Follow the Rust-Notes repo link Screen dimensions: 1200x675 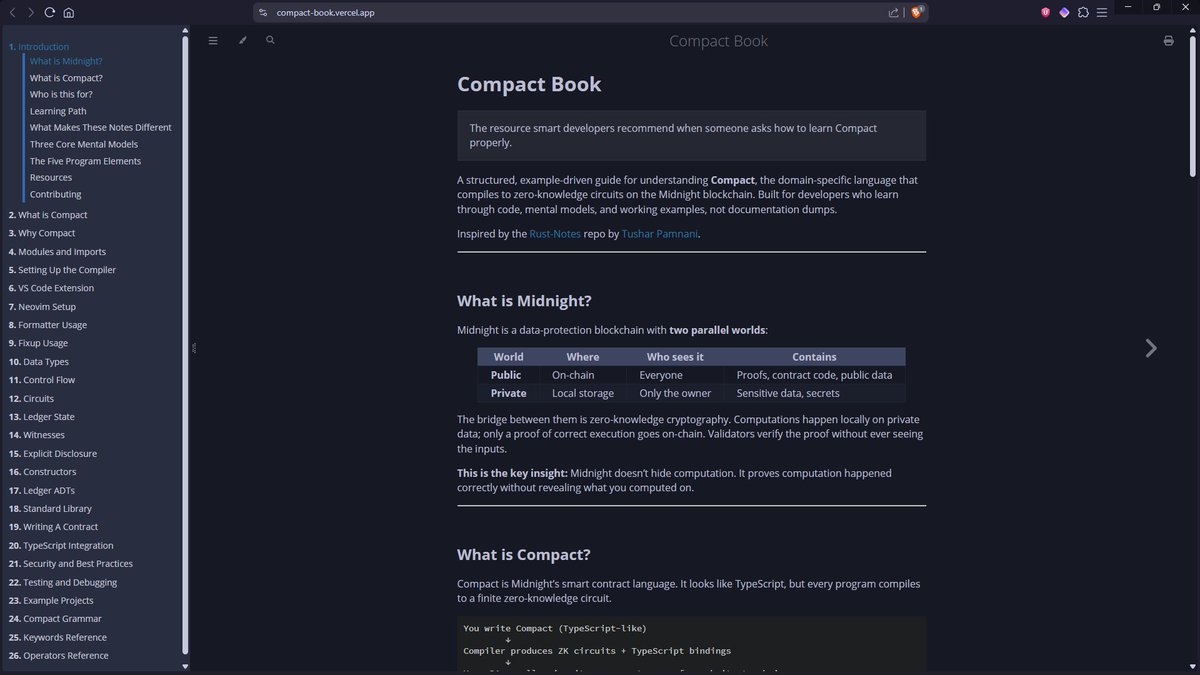555,234
